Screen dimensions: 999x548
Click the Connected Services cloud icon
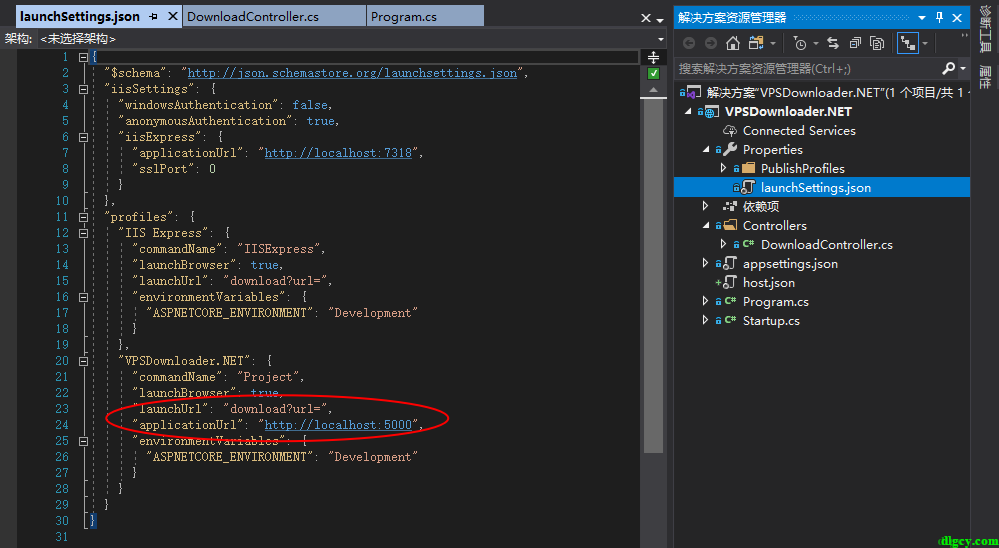pos(730,131)
